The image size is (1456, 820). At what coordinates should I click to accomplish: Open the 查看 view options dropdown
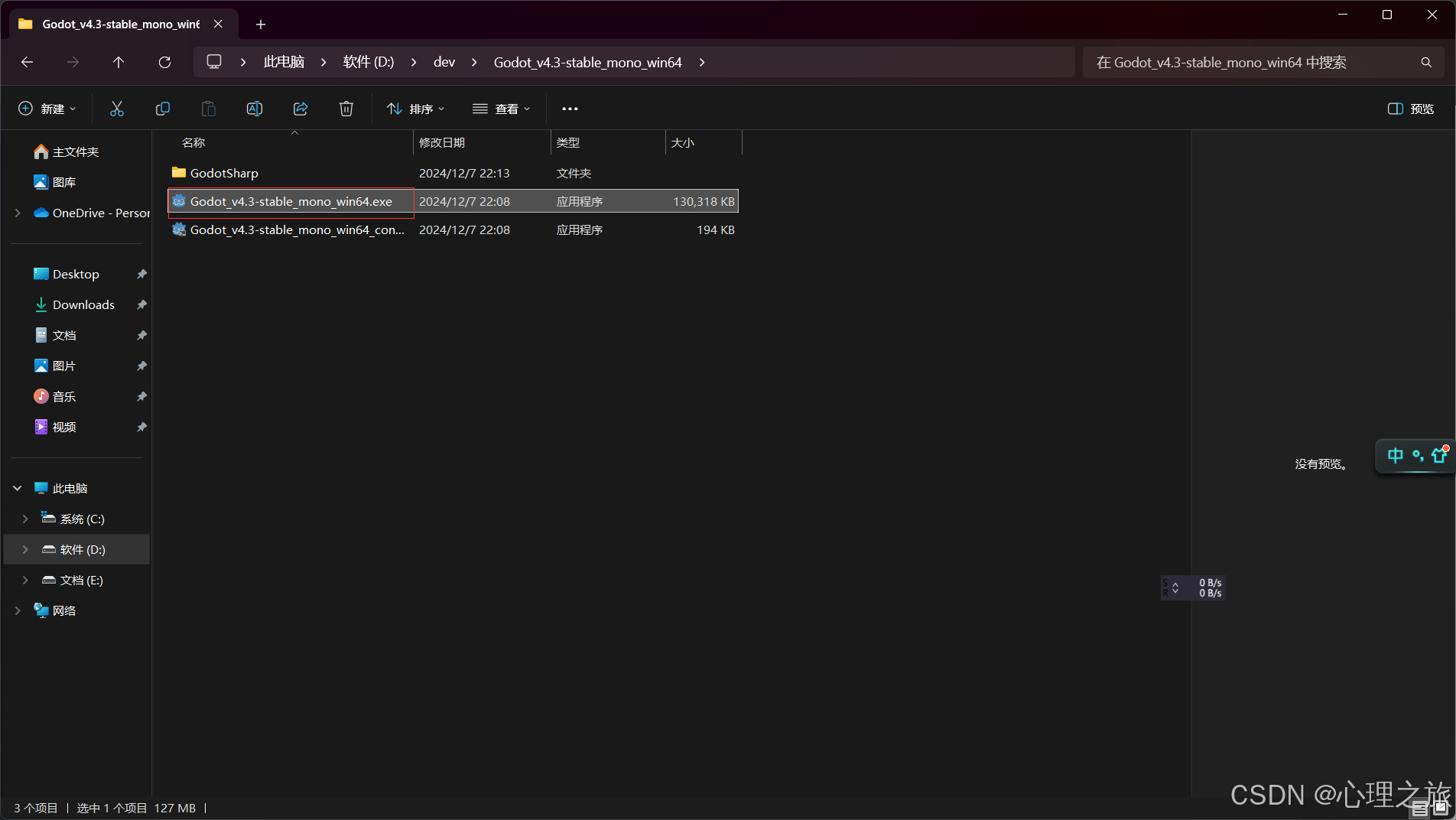(502, 109)
